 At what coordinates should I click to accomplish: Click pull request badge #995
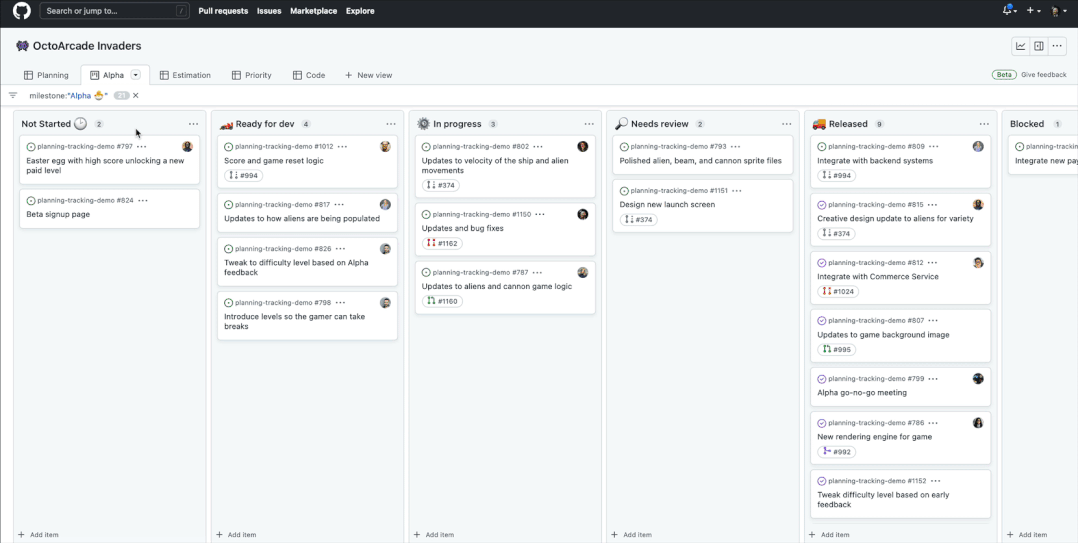pos(837,349)
